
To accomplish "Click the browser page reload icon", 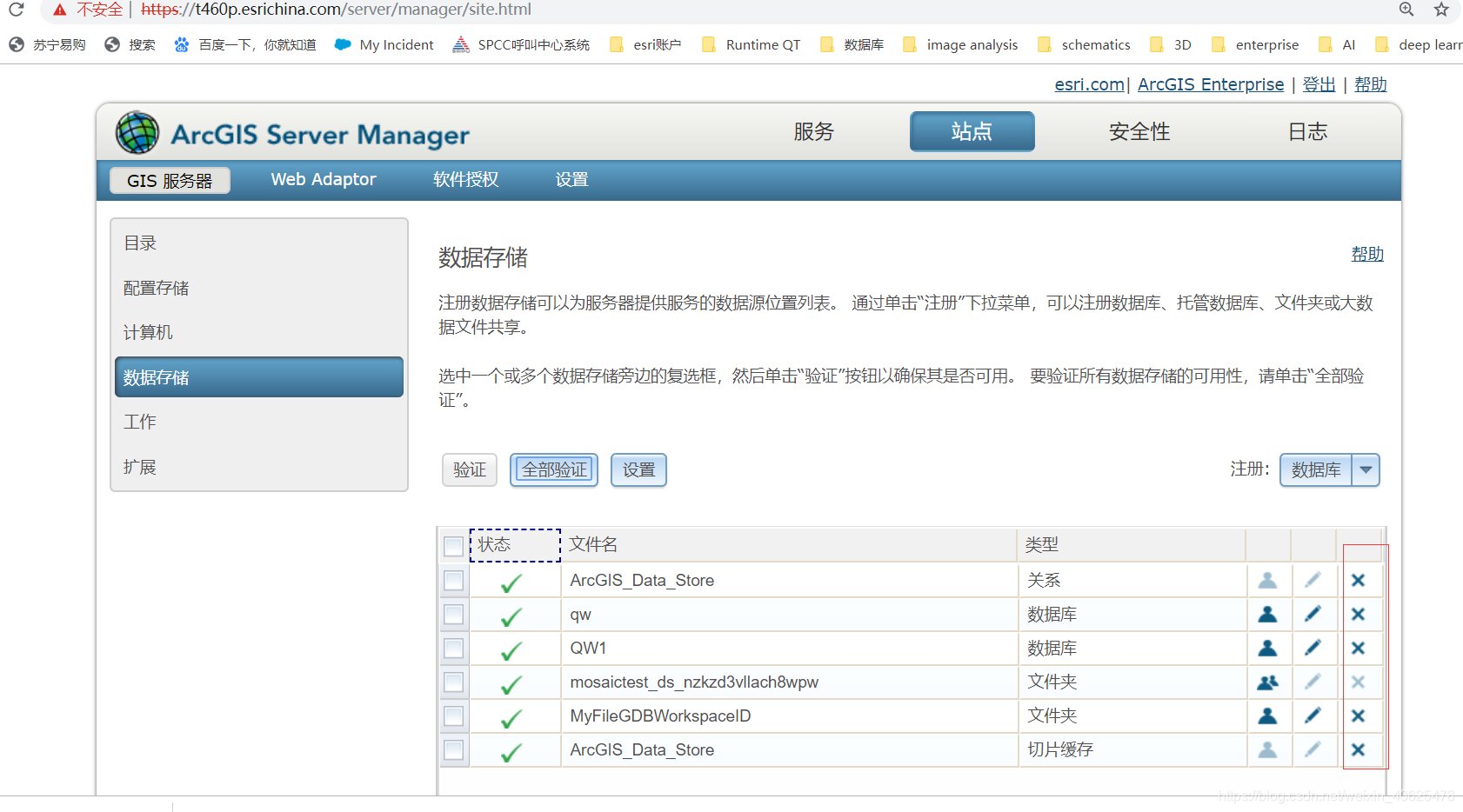I will pyautogui.click(x=16, y=10).
